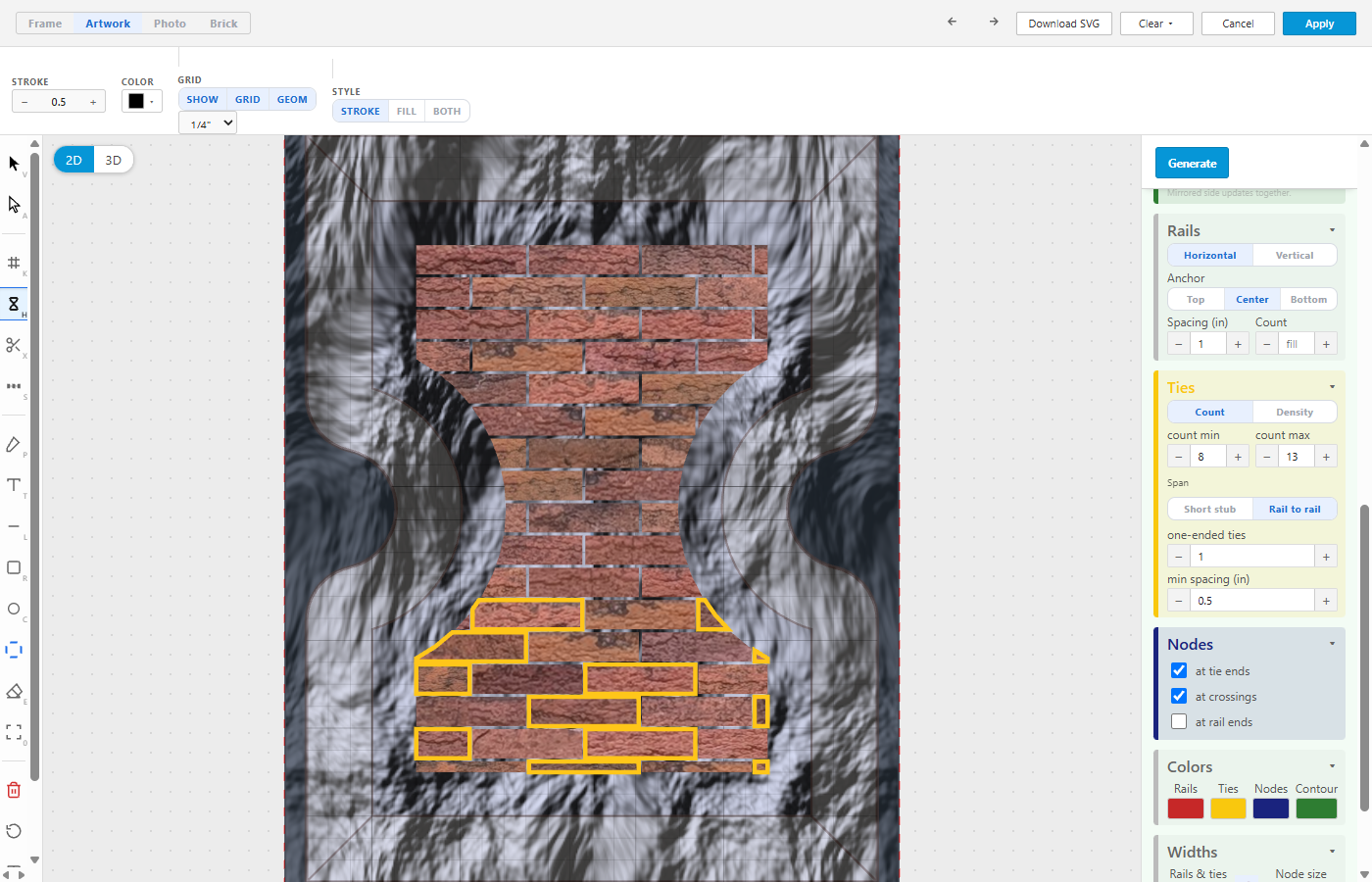The width and height of the screenshot is (1372, 882).
Task: Open the stroke color dropdown
Action: point(142,101)
